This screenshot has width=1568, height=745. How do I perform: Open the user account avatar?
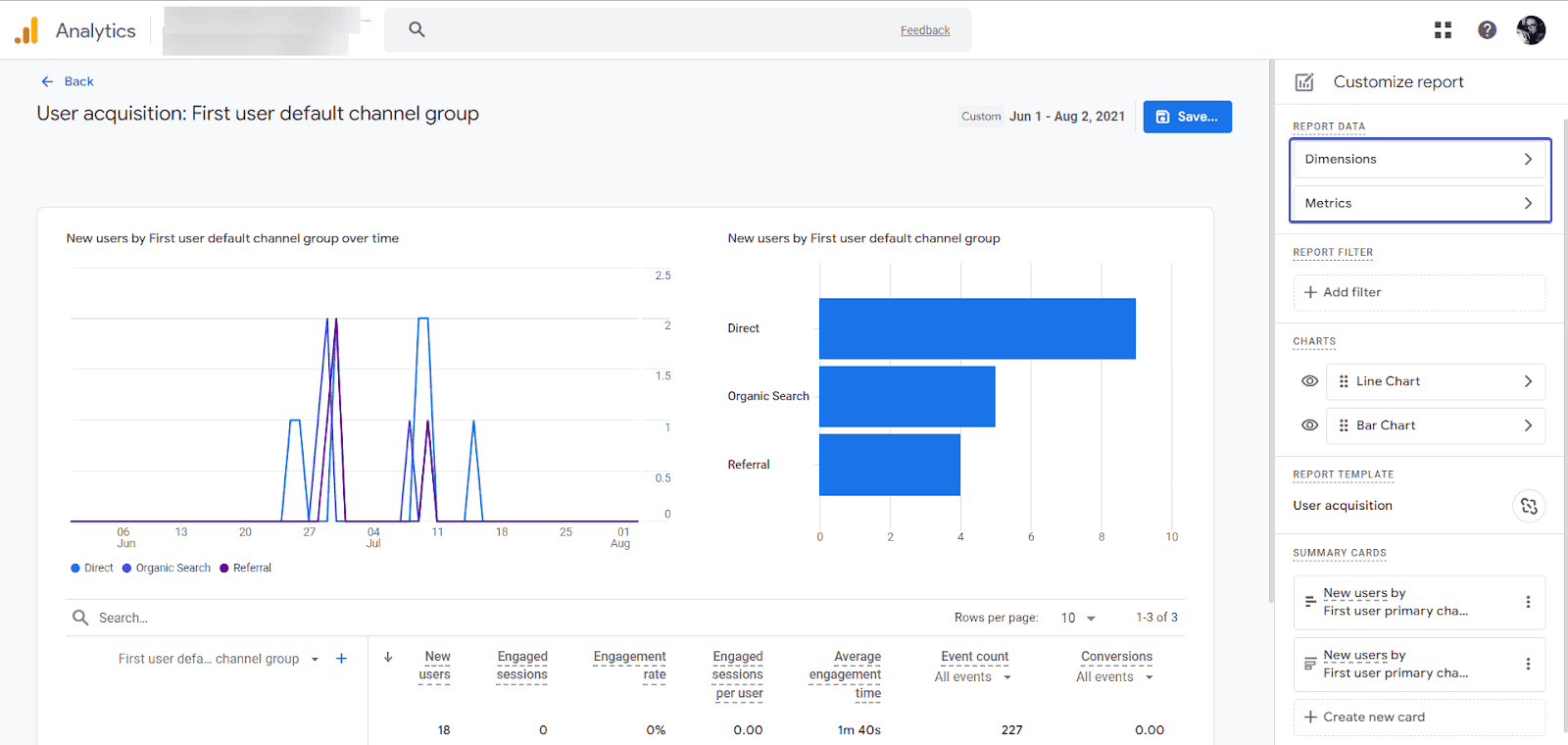pyautogui.click(x=1531, y=30)
